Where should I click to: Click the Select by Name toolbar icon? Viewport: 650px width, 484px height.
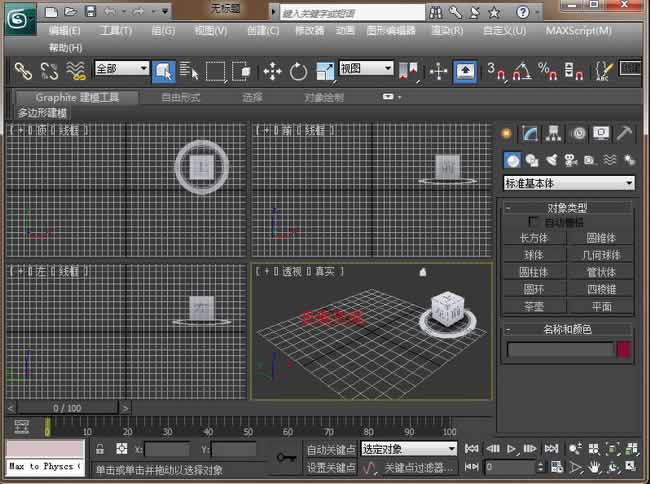click(x=189, y=71)
